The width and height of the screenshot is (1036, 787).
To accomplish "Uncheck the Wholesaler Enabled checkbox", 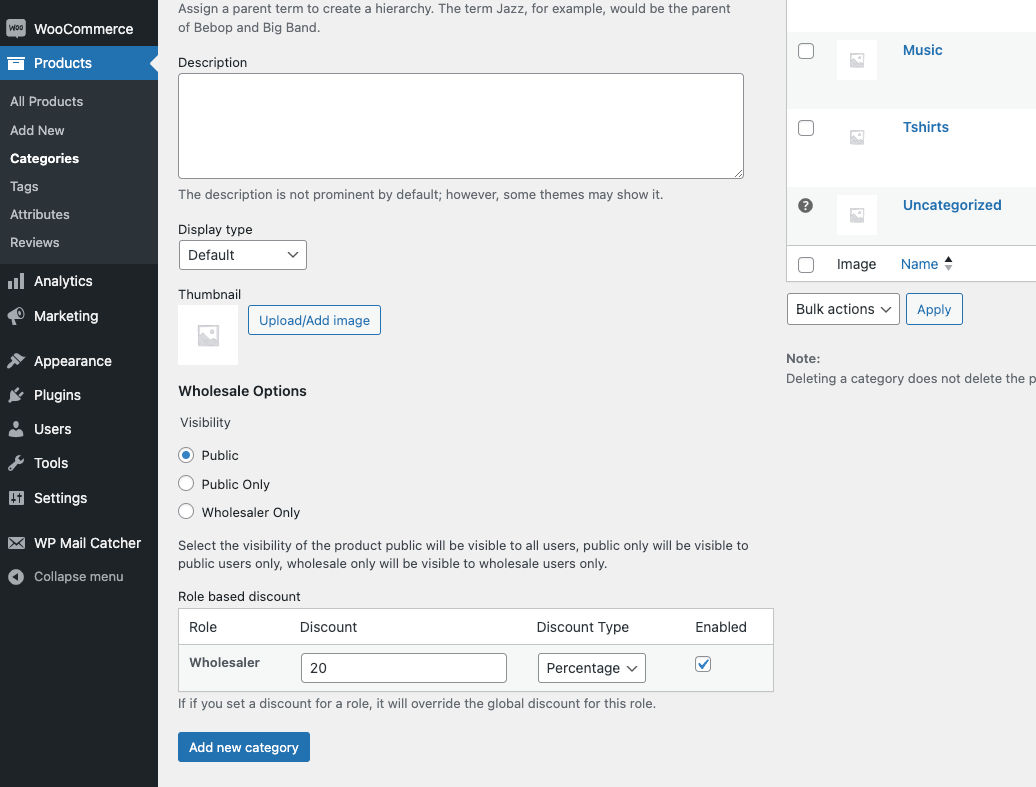I will [x=703, y=664].
